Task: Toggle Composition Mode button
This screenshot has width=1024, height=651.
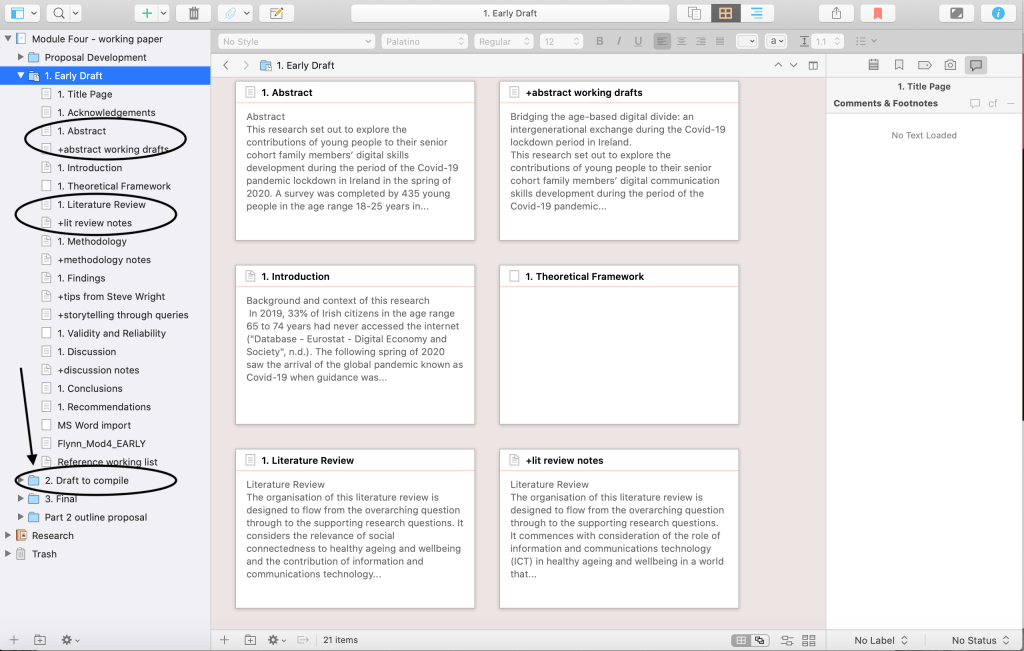Action: (957, 13)
